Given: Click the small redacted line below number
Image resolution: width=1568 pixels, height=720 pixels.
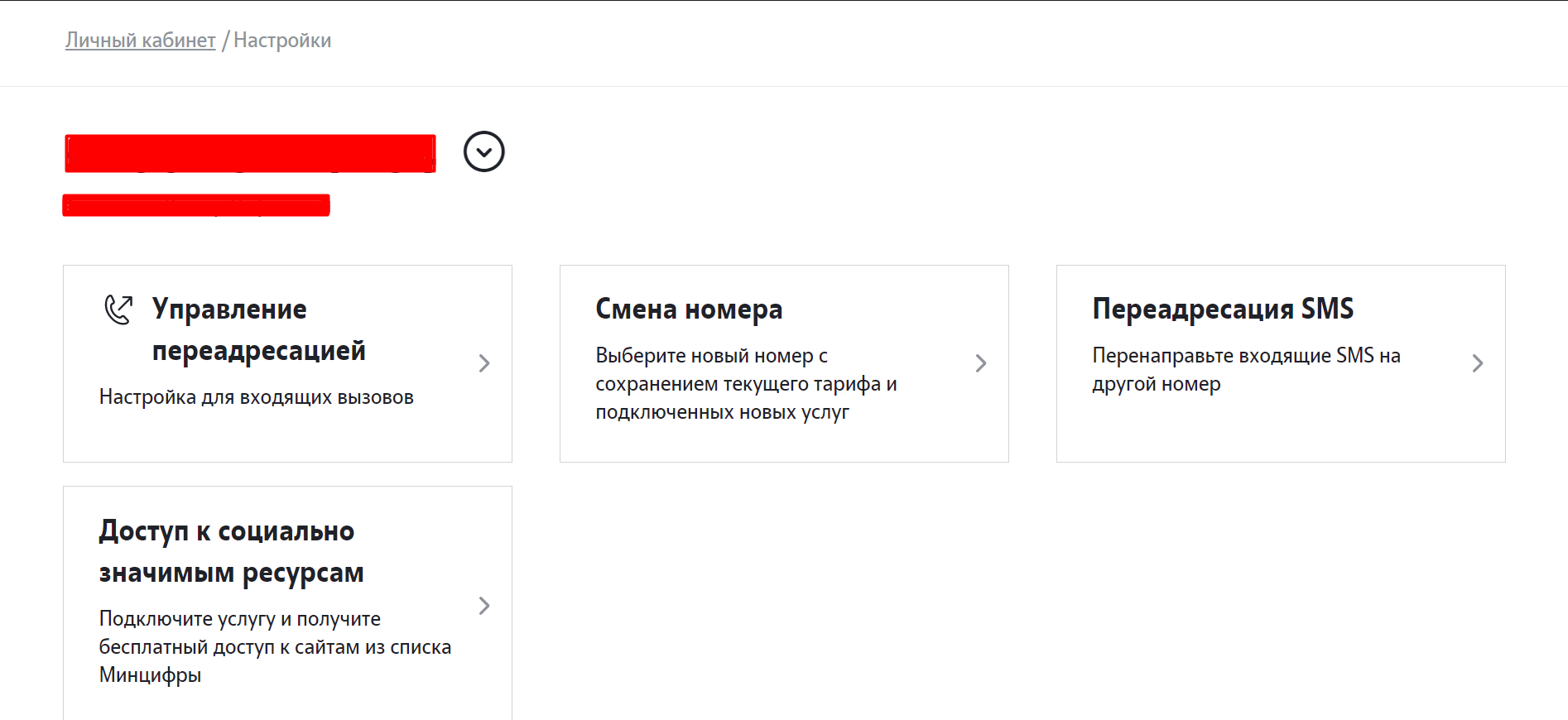Looking at the screenshot, I should (x=196, y=205).
